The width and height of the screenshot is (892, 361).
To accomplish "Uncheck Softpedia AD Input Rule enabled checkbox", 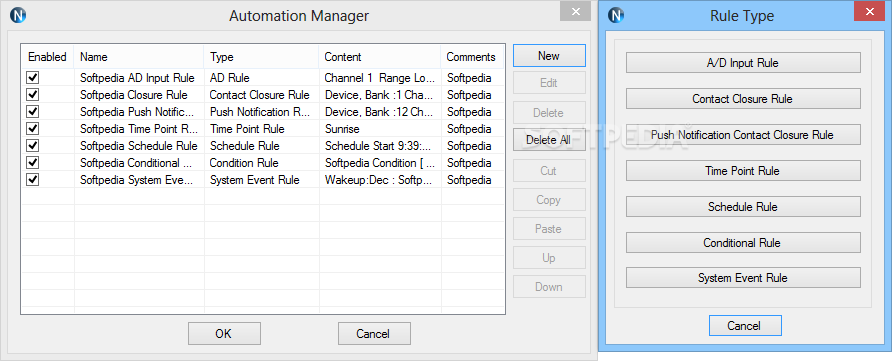I will 32,77.
